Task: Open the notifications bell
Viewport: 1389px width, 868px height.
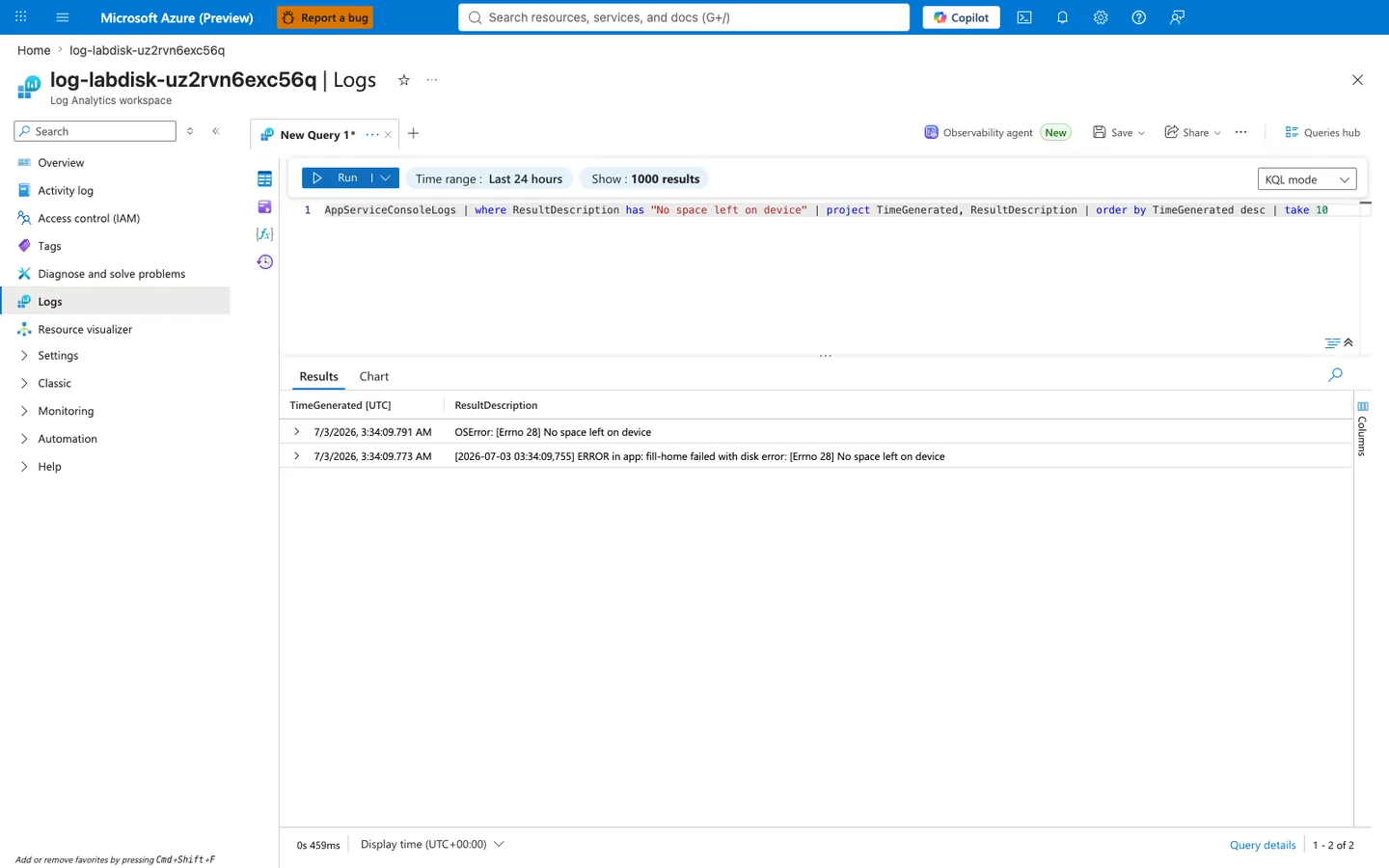Action: (1062, 17)
